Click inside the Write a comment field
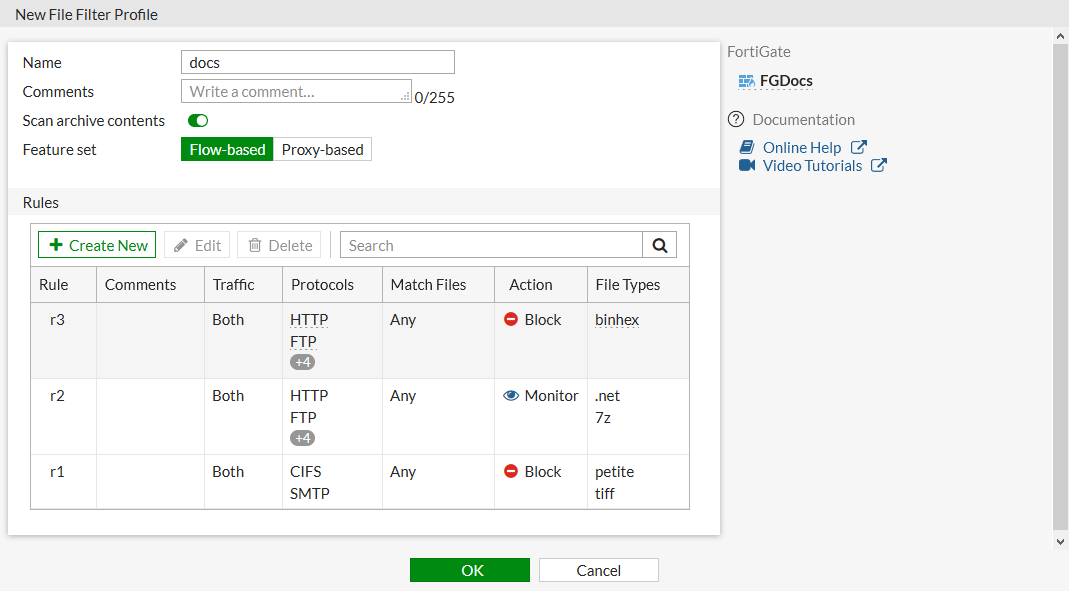 [295, 90]
